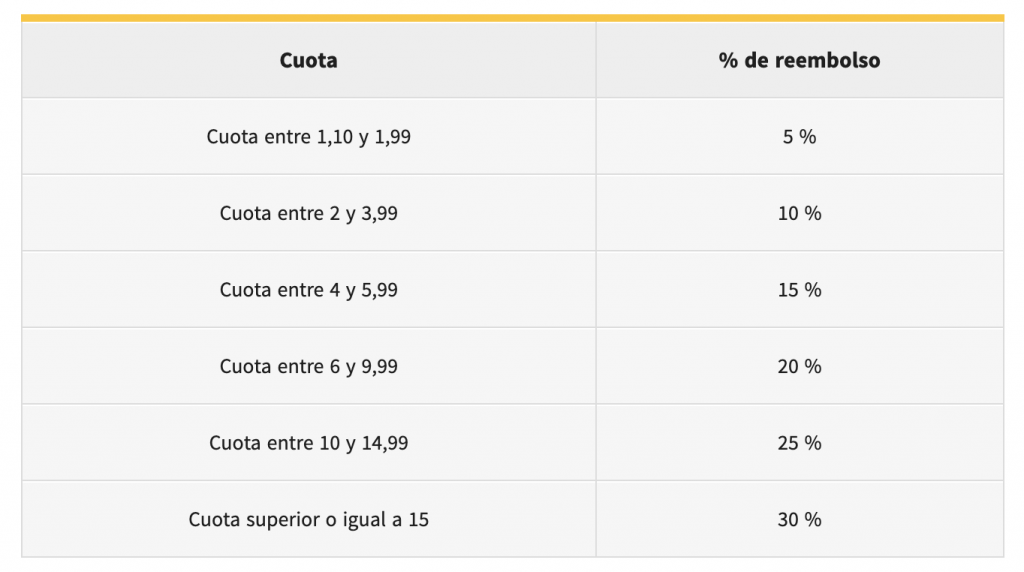Click the number 1,99 in the first row
Image resolution: width=1024 pixels, height=572 pixels.
pyautogui.click(x=392, y=137)
